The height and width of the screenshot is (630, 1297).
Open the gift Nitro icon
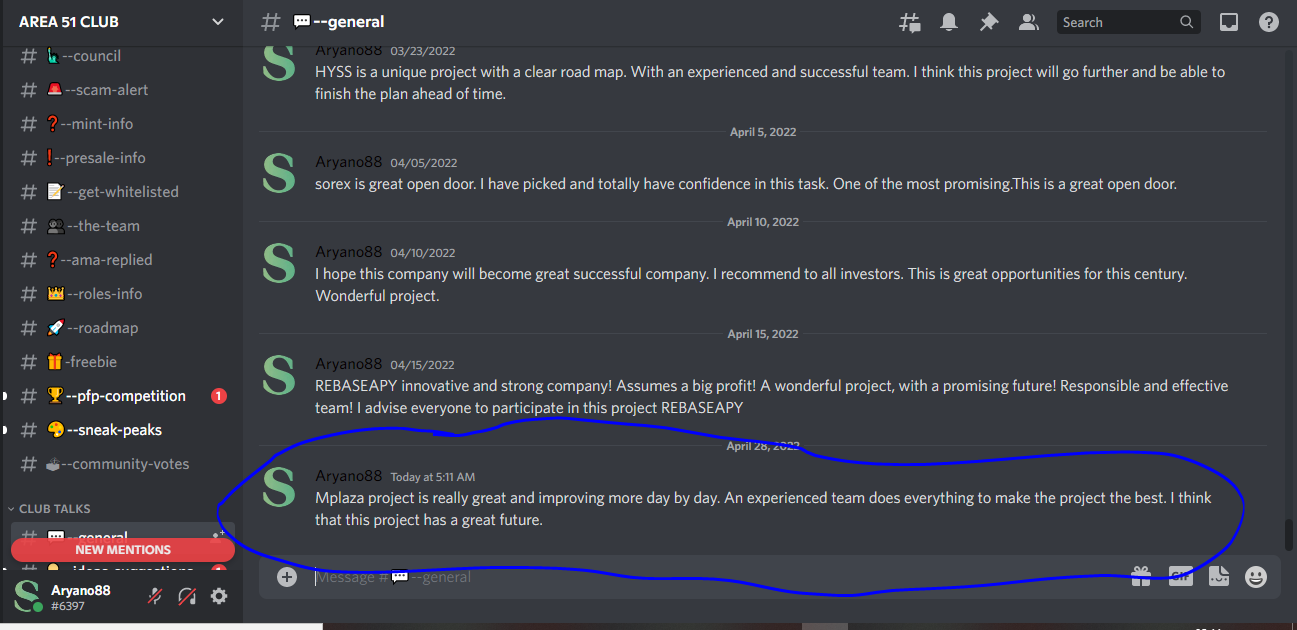[1141, 576]
